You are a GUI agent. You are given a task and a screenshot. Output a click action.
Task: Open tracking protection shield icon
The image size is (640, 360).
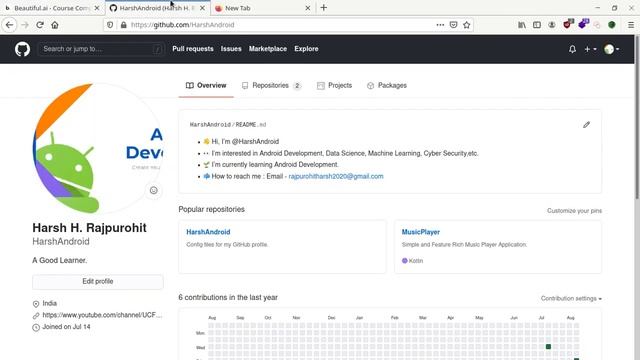(x=110, y=25)
